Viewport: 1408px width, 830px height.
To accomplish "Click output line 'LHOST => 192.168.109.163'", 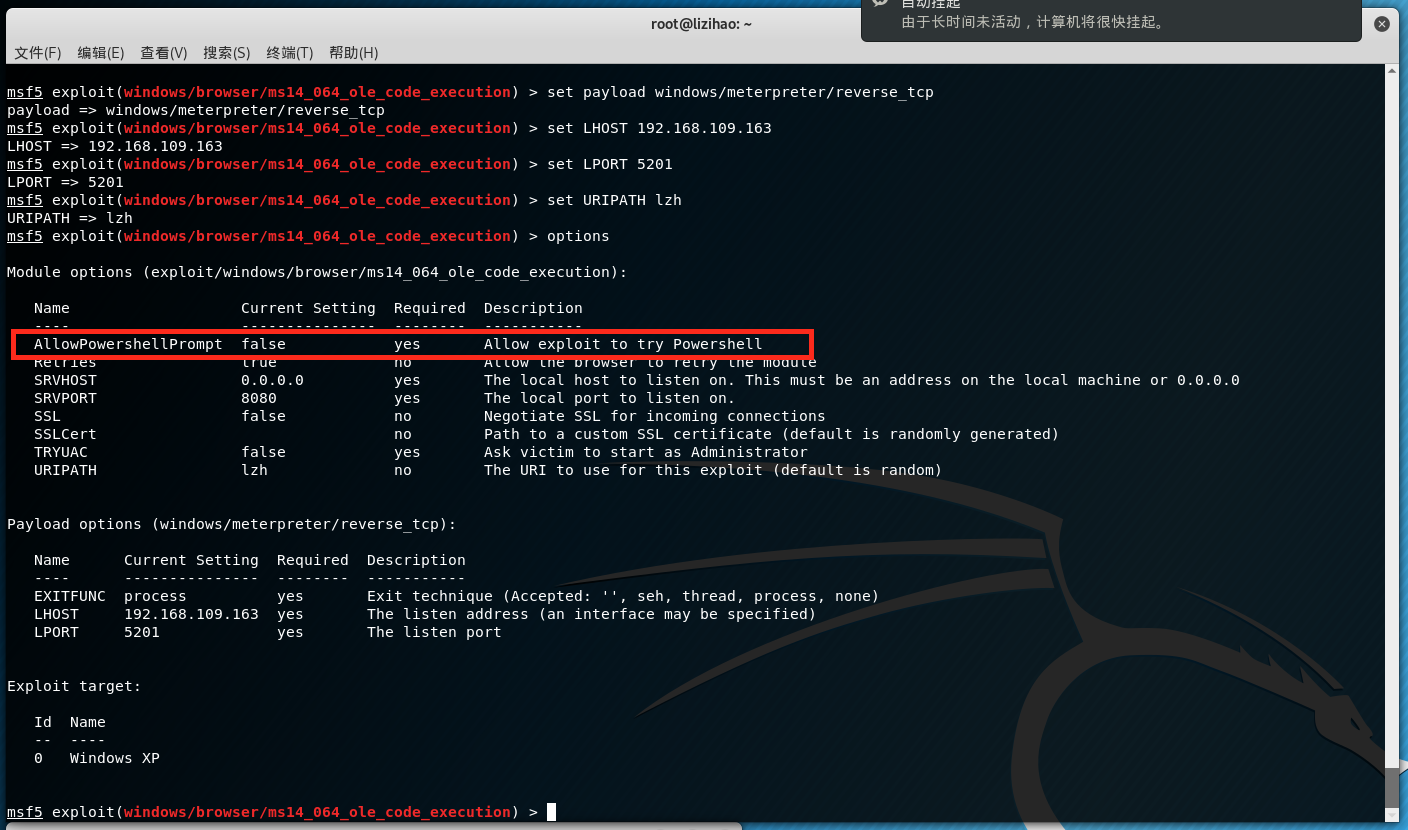I will pyautogui.click(x=115, y=146).
